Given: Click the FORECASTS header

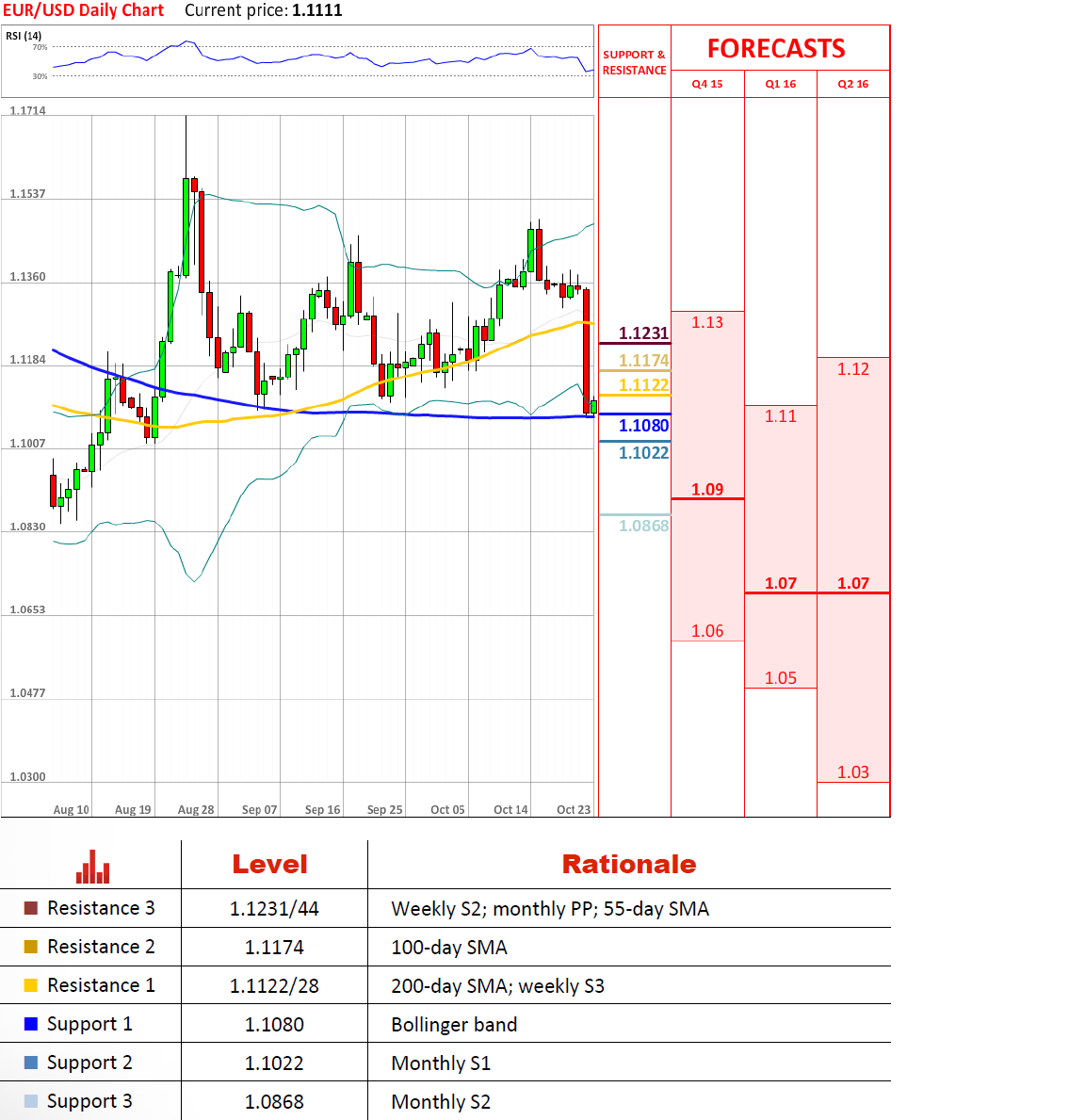Looking at the screenshot, I should pyautogui.click(x=776, y=49).
